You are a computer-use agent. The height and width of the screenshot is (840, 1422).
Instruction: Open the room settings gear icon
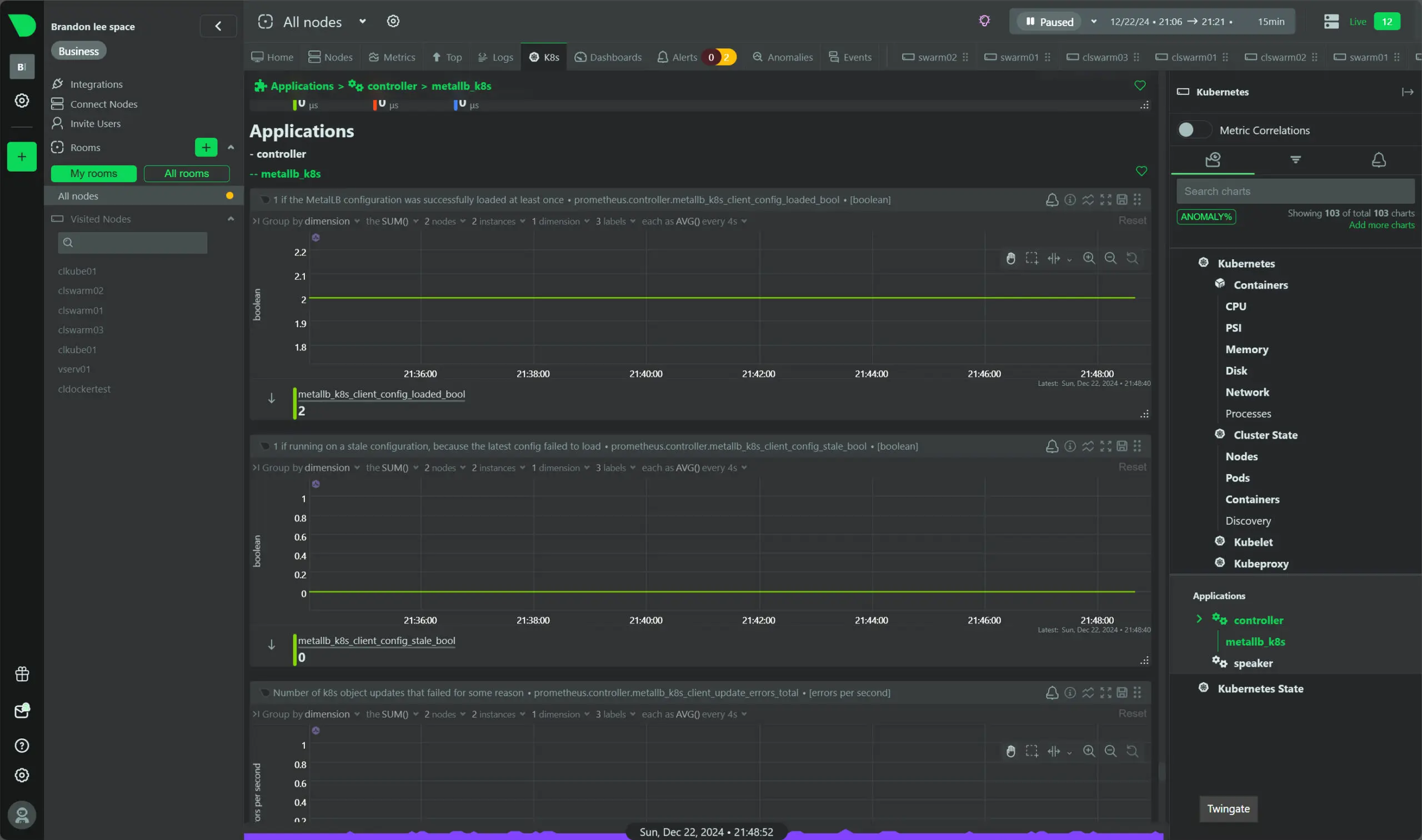coord(393,22)
